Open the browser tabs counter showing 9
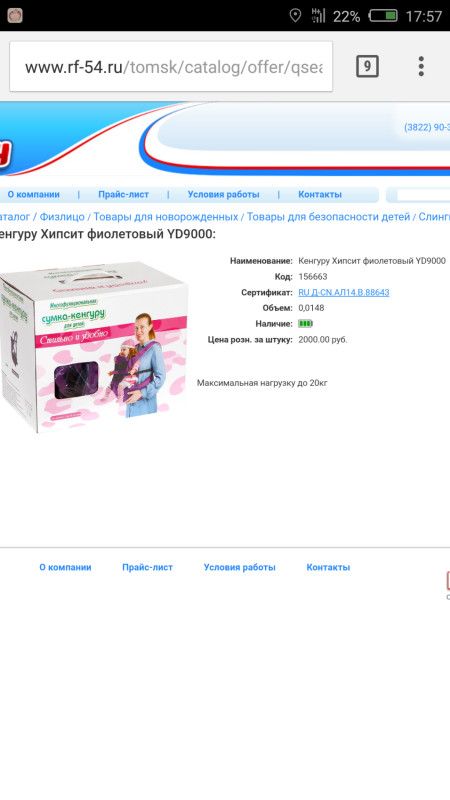The height and width of the screenshot is (800, 450). point(367,66)
